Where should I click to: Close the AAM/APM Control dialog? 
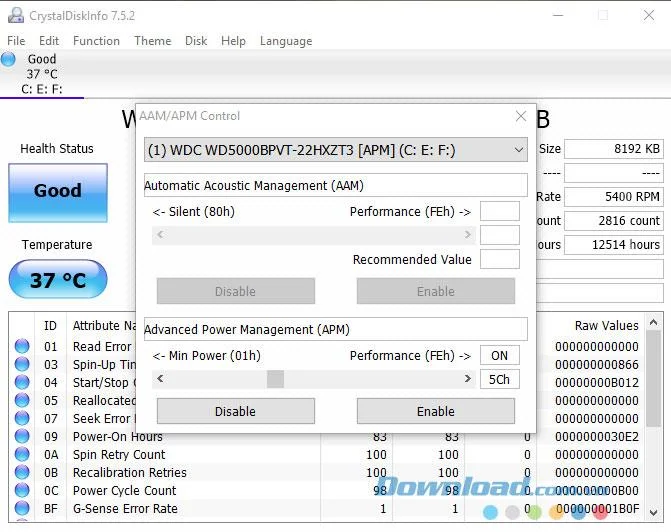coord(521,116)
